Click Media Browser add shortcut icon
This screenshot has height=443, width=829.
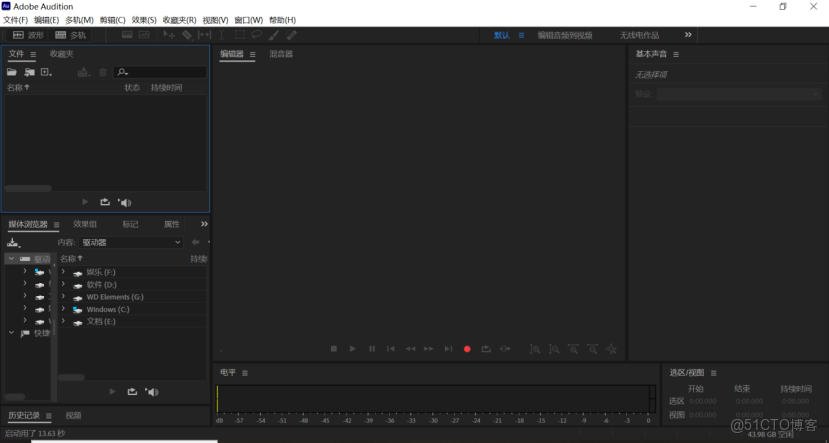click(13, 243)
